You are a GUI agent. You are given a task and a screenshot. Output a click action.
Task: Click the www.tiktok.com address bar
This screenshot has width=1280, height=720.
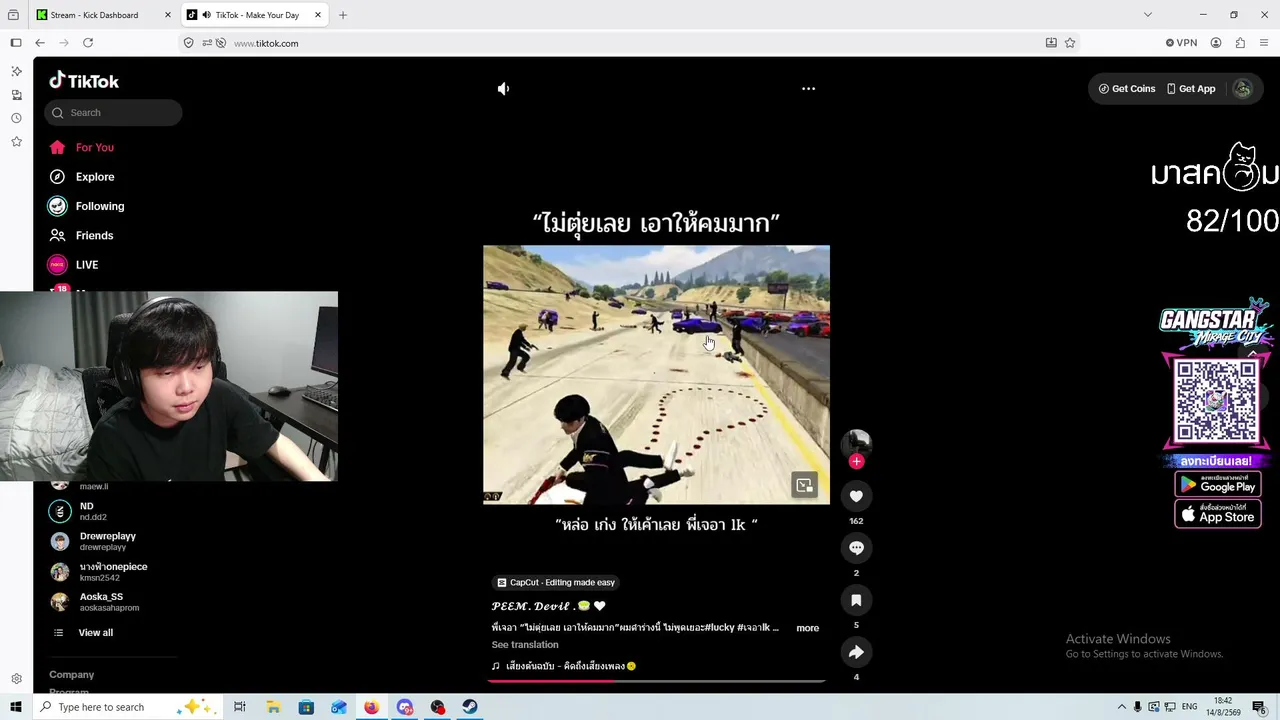pos(630,43)
